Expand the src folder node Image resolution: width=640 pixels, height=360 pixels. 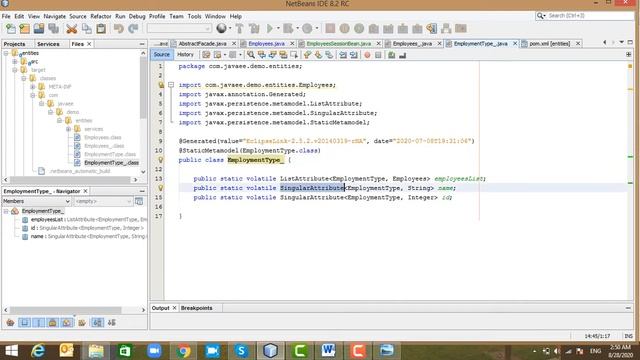15,62
